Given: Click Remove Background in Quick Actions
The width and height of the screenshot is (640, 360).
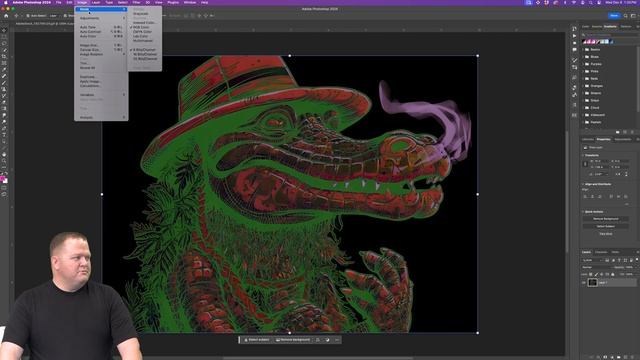Looking at the screenshot, I should click(606, 219).
